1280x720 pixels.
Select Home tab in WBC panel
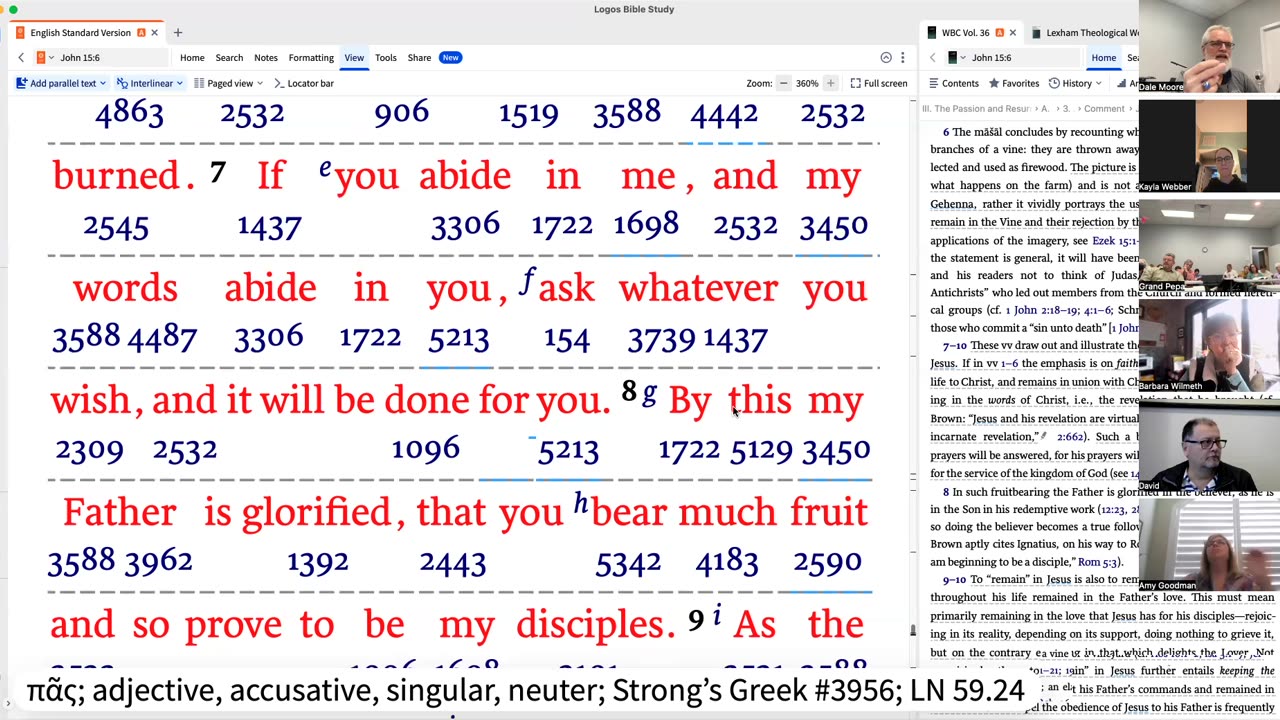point(1104,58)
